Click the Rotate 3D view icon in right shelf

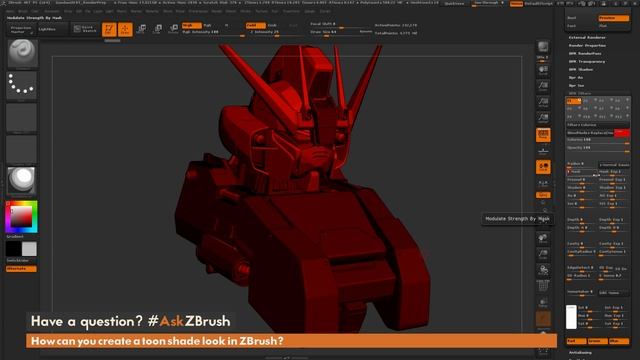pos(543,270)
